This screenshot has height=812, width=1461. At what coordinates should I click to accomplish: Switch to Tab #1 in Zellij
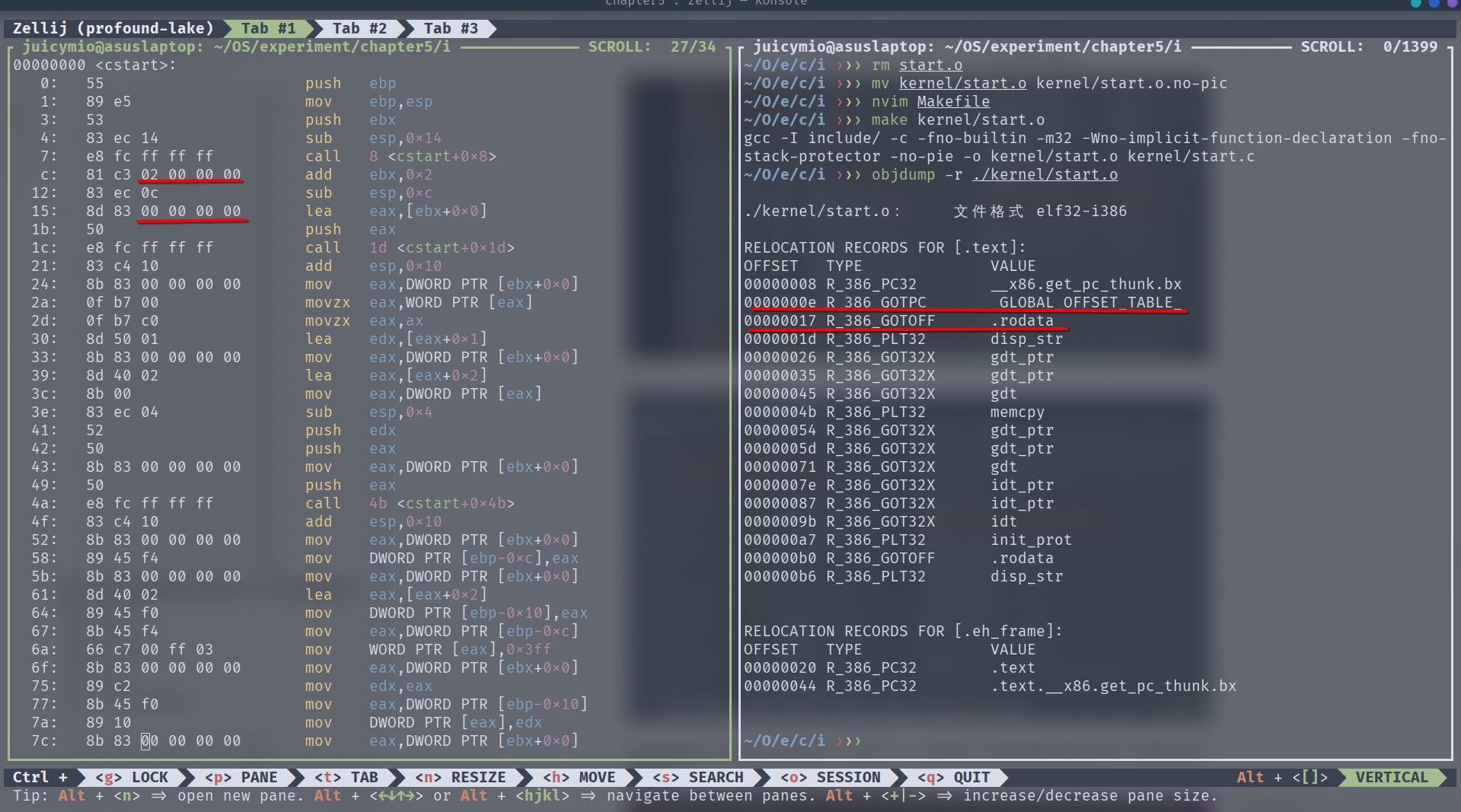[x=268, y=28]
